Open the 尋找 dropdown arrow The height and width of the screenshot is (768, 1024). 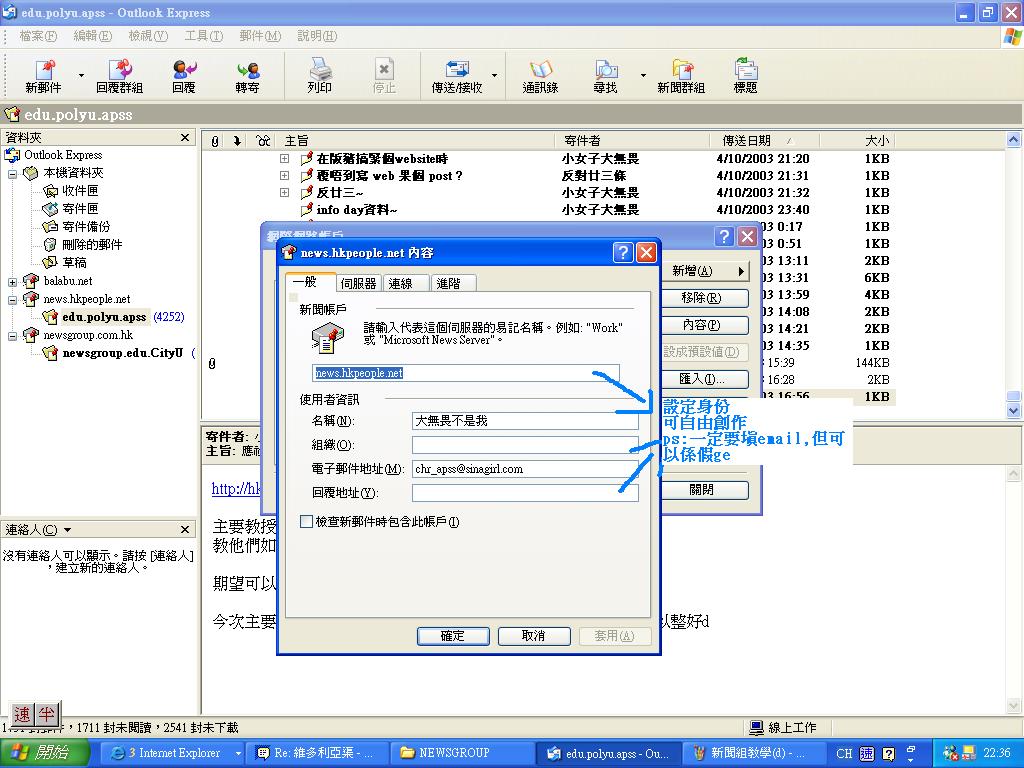point(643,76)
